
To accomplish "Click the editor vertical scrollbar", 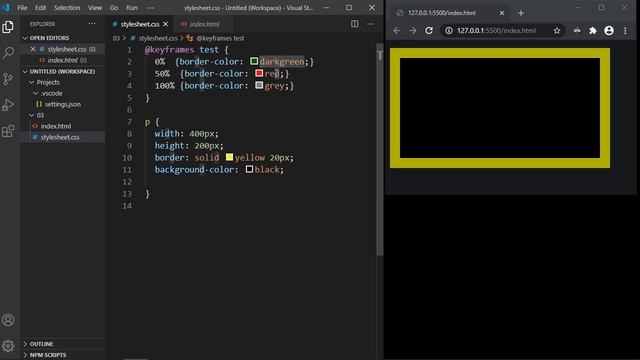I will (380, 149).
